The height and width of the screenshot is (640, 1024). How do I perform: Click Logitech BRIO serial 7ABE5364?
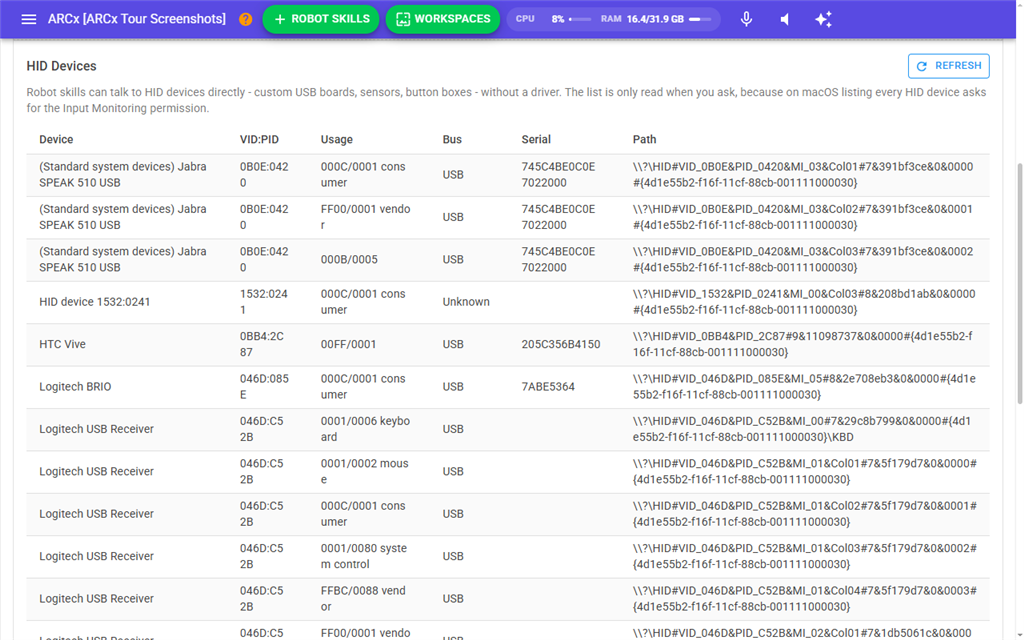(x=548, y=387)
